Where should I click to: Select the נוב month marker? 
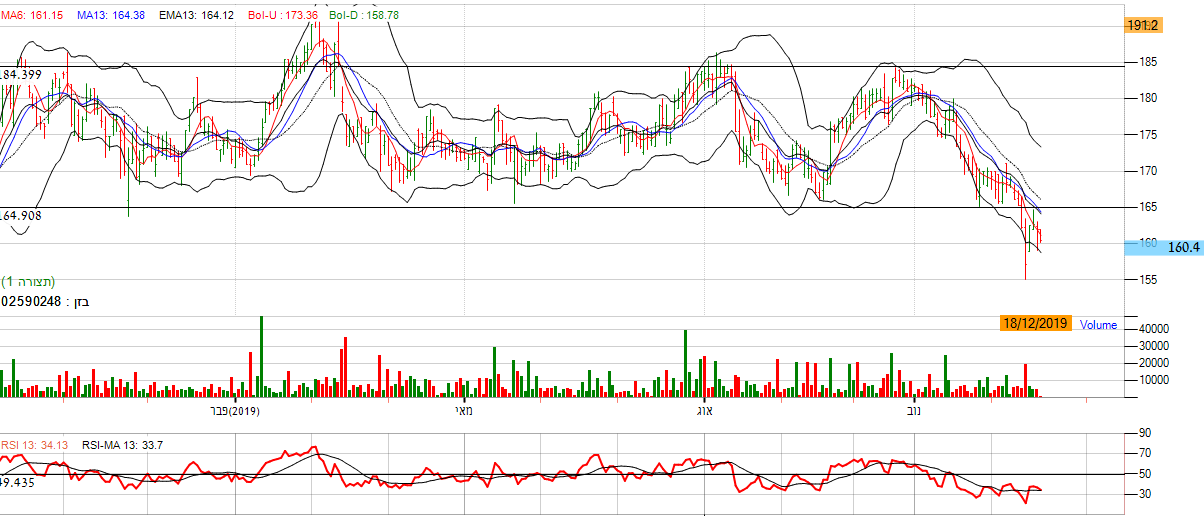[913, 410]
